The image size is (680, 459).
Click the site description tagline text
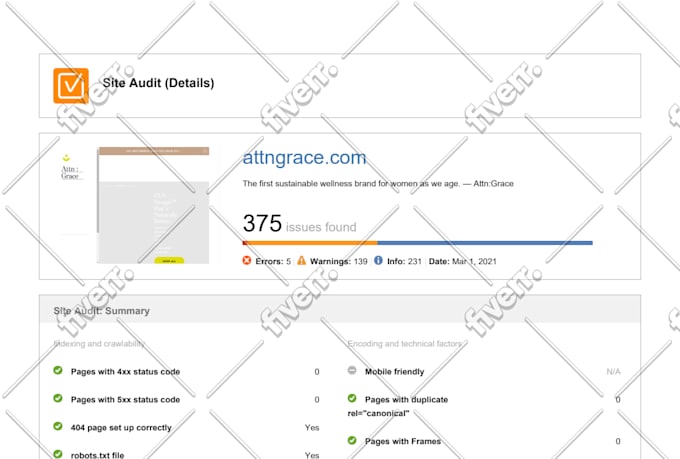click(x=378, y=184)
